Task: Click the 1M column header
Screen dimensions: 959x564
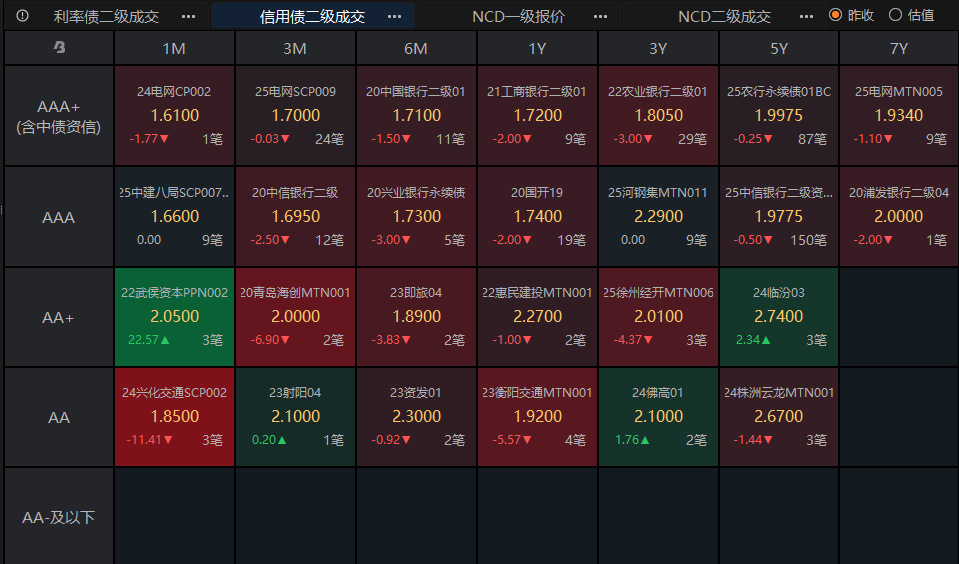Action: [x=174, y=48]
